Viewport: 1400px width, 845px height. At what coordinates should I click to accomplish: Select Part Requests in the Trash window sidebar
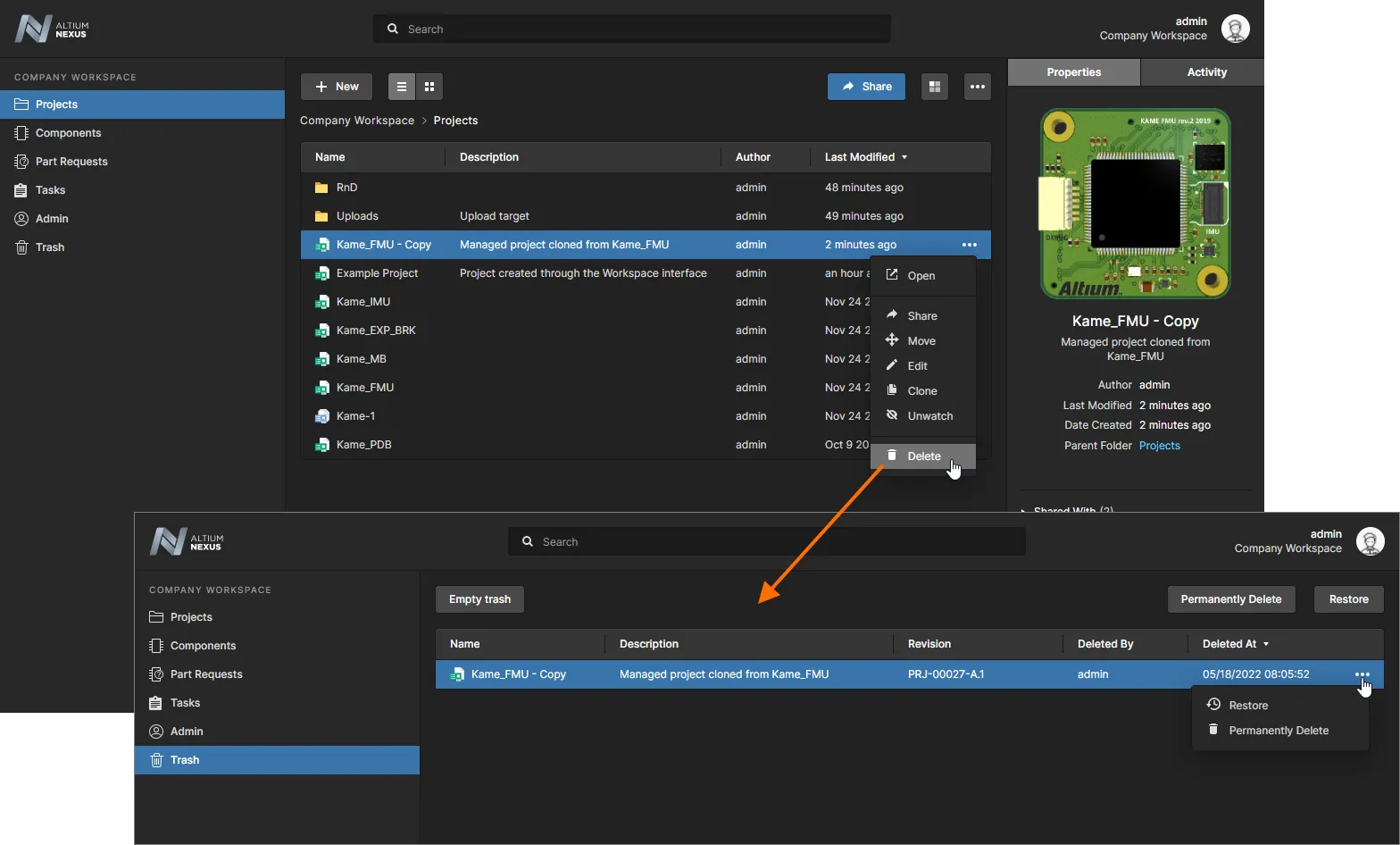(277, 674)
